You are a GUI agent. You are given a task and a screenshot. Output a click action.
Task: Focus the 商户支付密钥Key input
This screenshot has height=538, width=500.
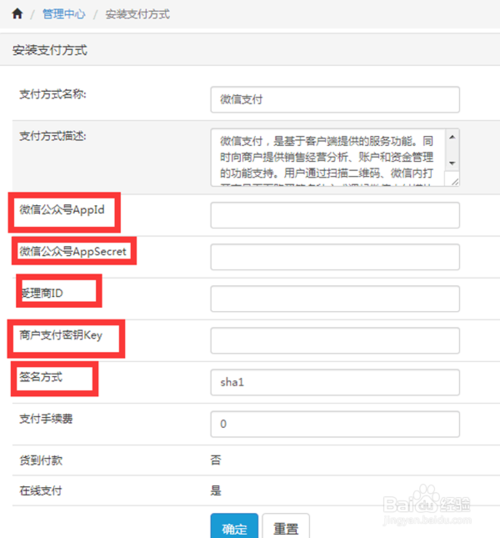coord(335,340)
